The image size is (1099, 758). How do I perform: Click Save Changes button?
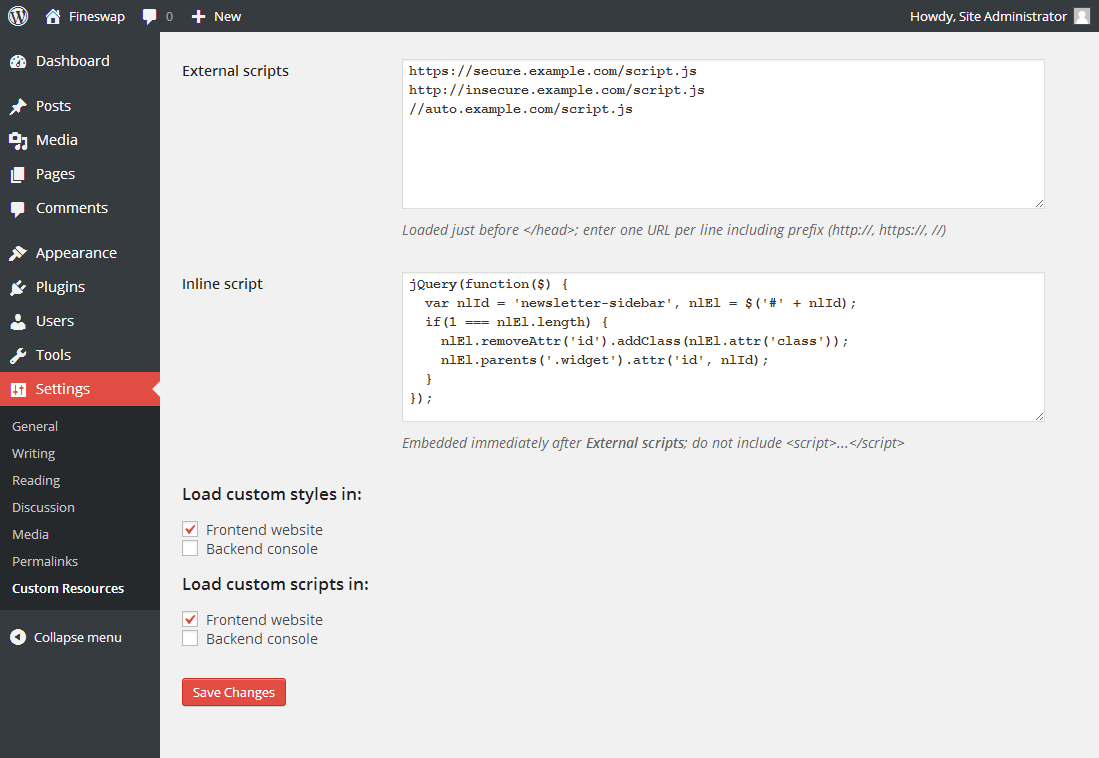pyautogui.click(x=234, y=692)
